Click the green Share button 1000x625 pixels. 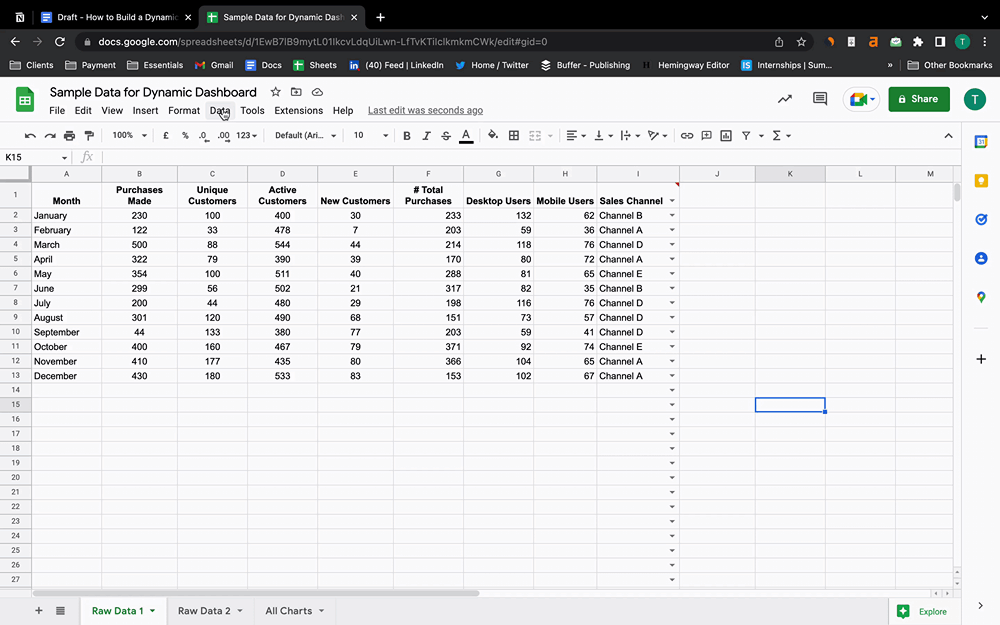click(x=918, y=99)
